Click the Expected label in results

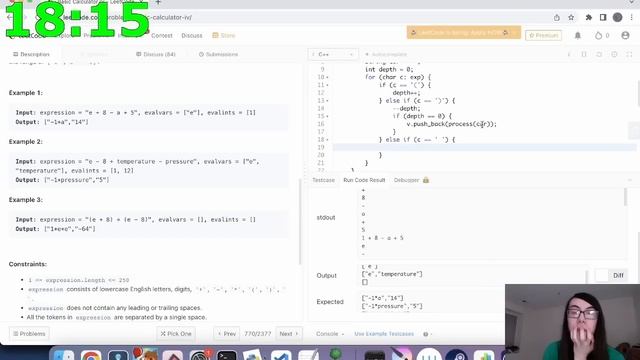(330, 302)
